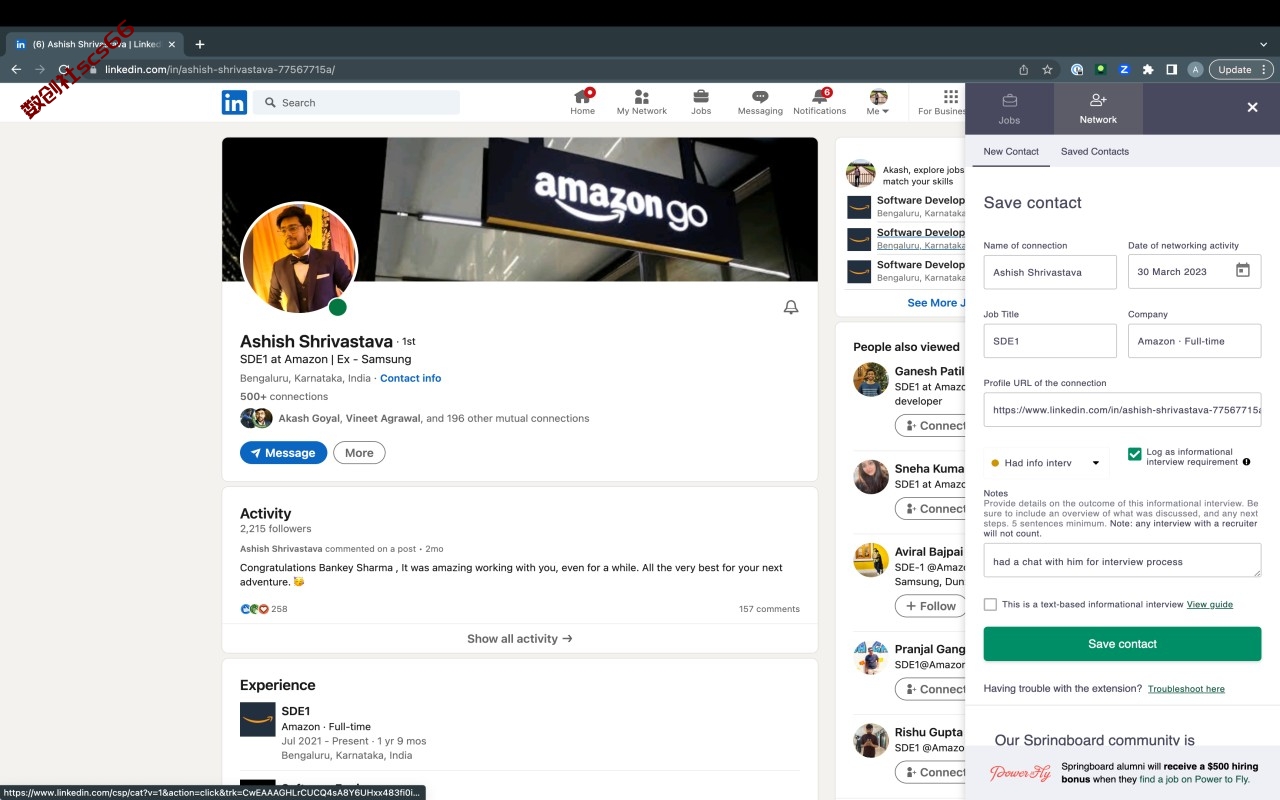The width and height of the screenshot is (1280, 800).
Task: Open the Chrome tab search chevron
Action: tap(1263, 44)
